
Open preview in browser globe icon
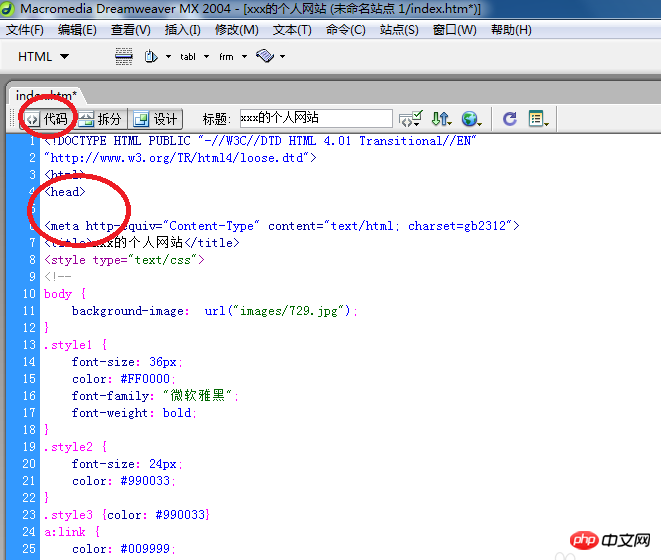click(x=471, y=119)
